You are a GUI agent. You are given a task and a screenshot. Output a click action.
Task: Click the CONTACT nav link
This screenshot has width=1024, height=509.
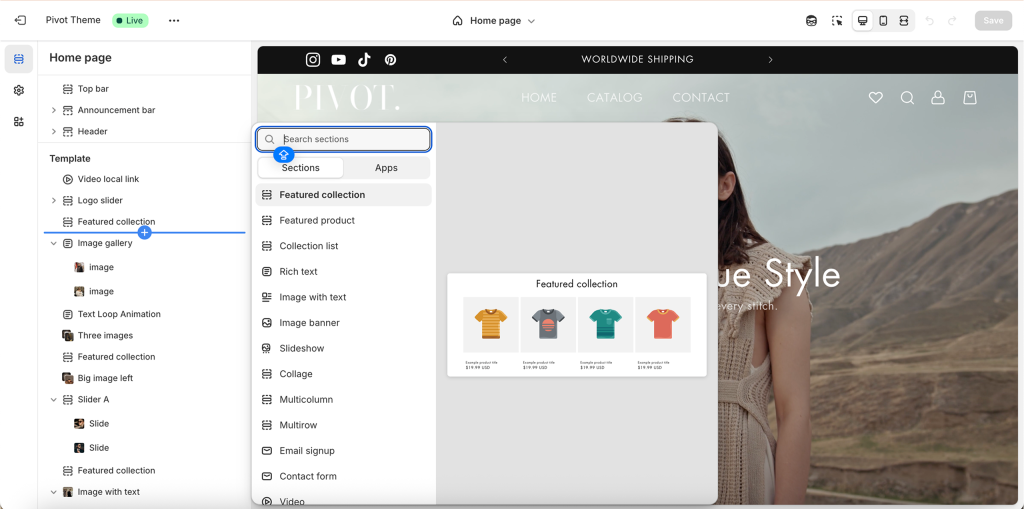(701, 98)
